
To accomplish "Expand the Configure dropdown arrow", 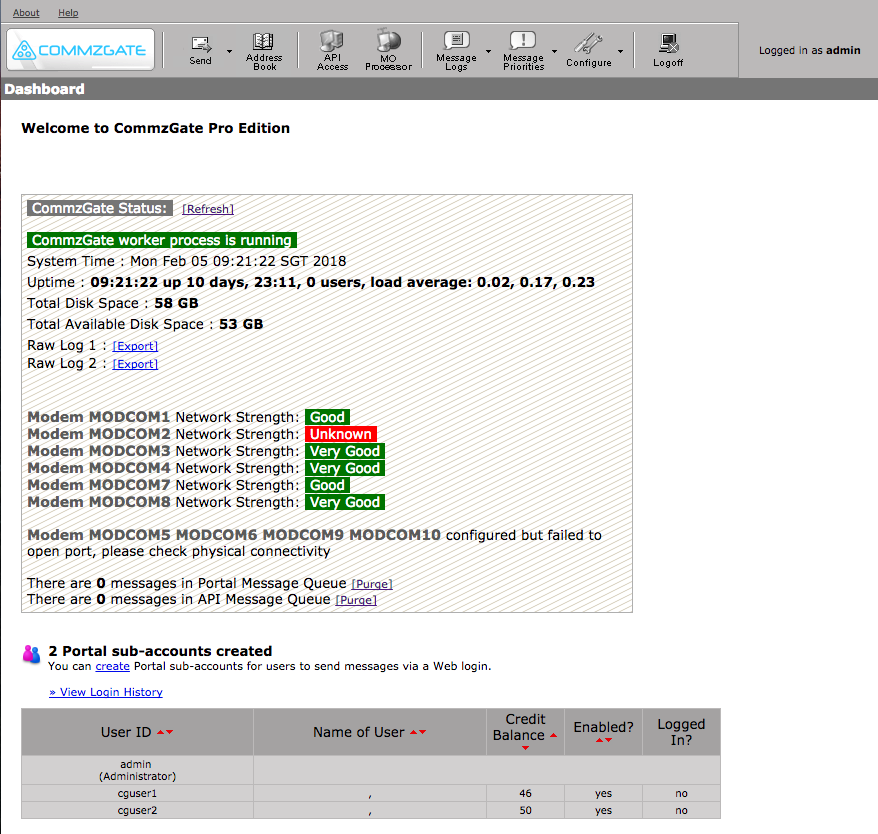I will click(620, 51).
